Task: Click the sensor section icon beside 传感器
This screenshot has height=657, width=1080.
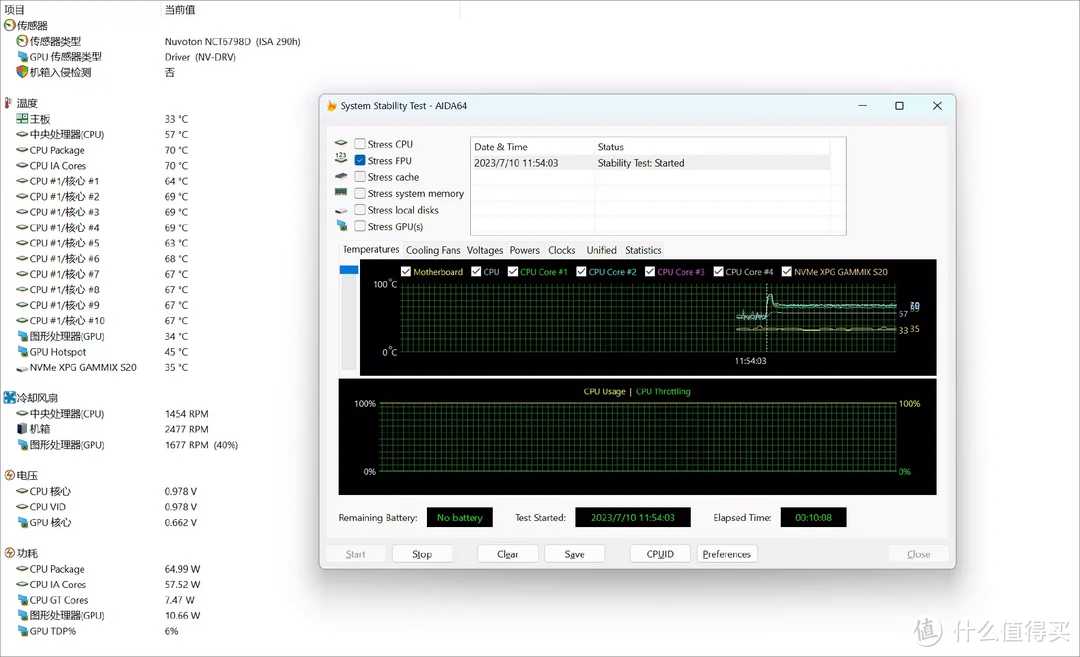Action: [10, 25]
